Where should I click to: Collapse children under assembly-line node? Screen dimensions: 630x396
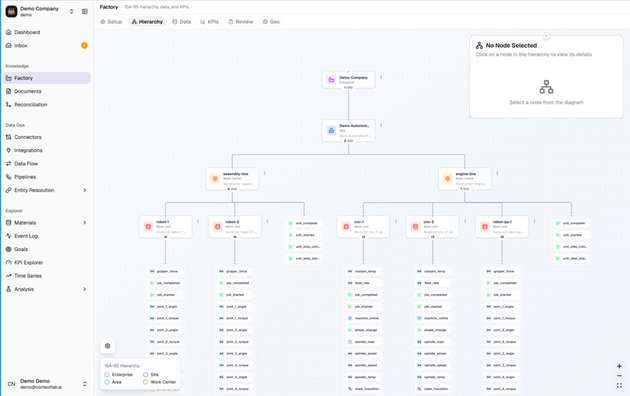(232, 189)
